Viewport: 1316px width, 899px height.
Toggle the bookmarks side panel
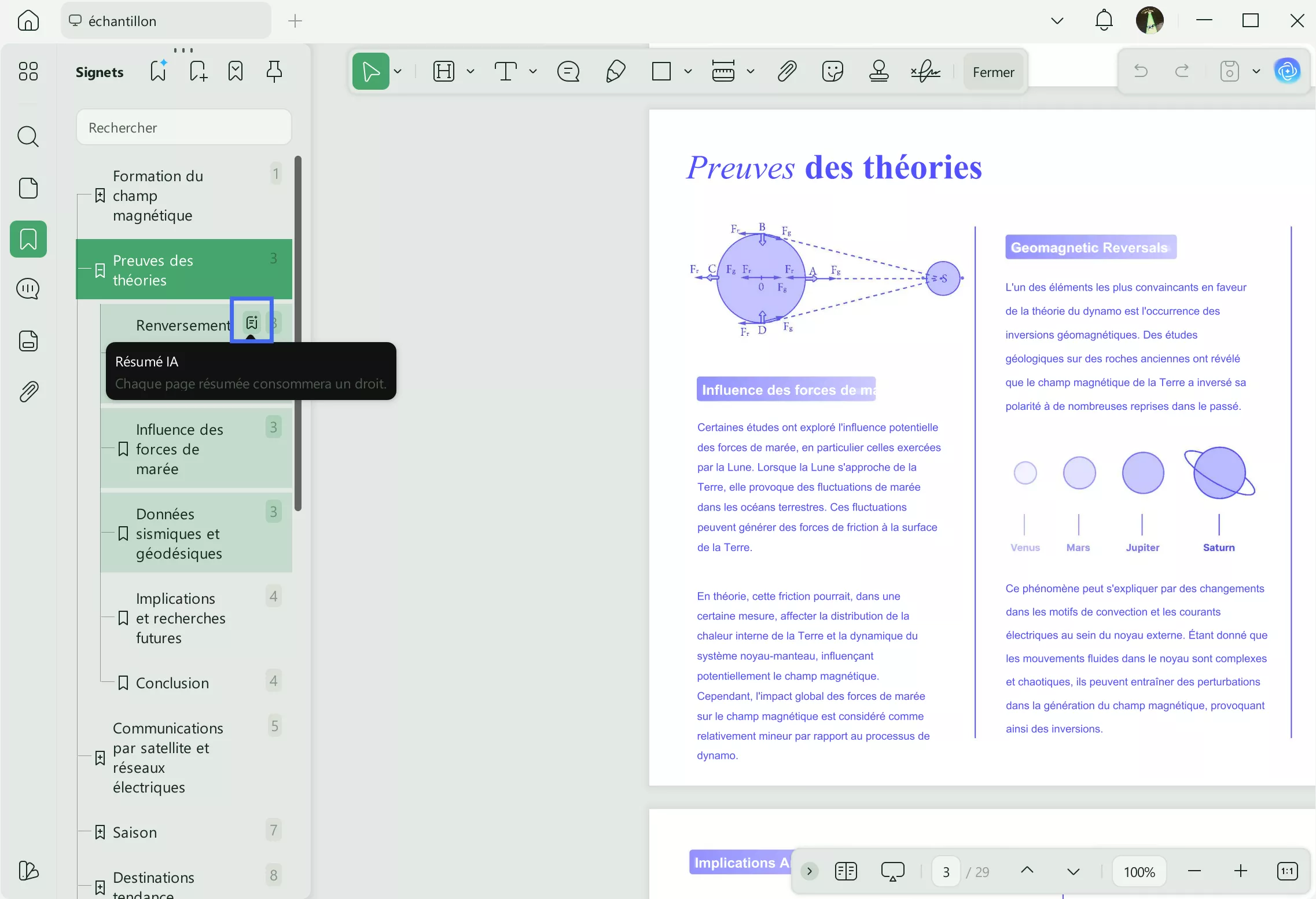28,239
